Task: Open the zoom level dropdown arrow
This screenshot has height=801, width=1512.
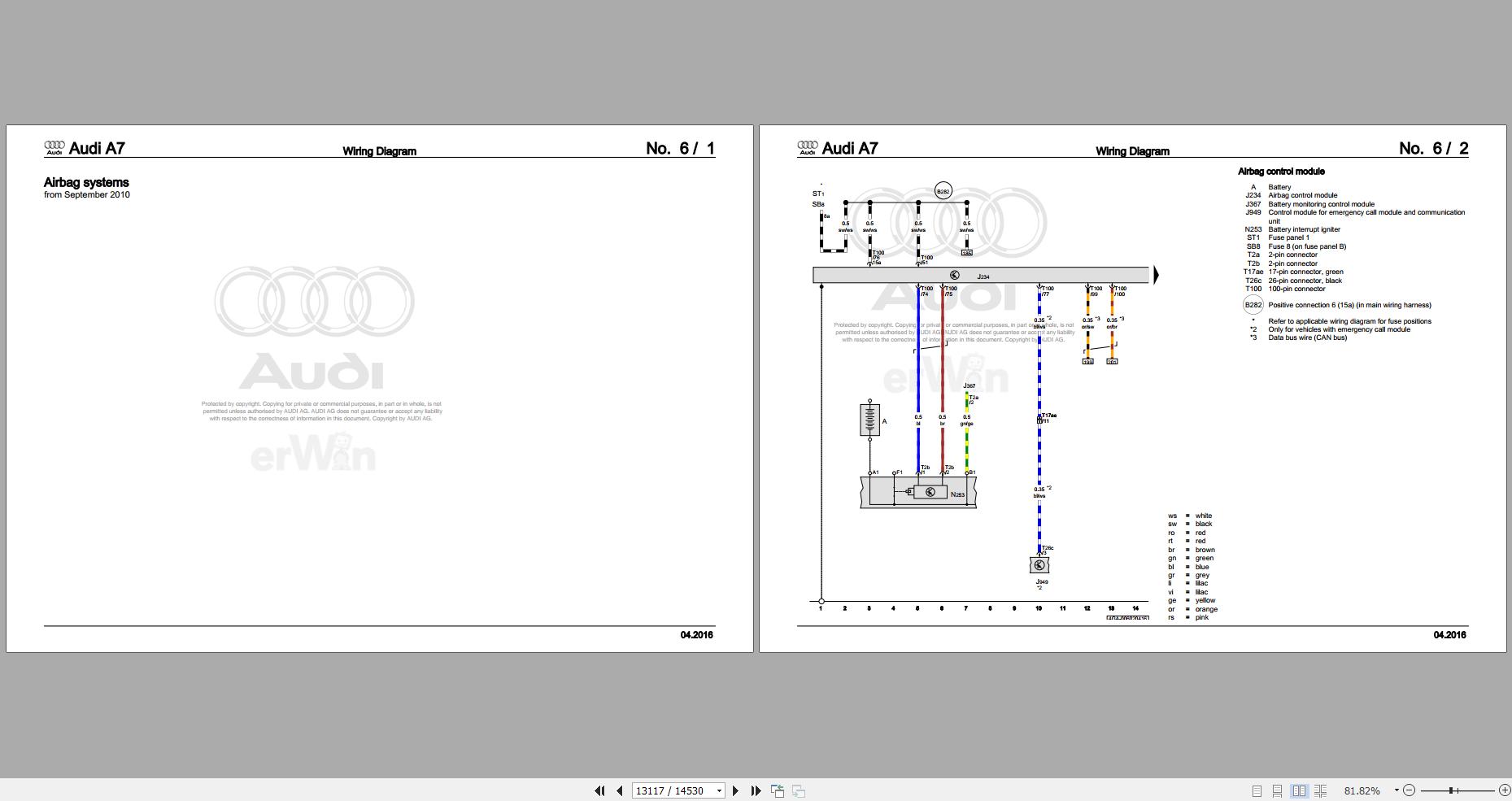Action: 1397,790
